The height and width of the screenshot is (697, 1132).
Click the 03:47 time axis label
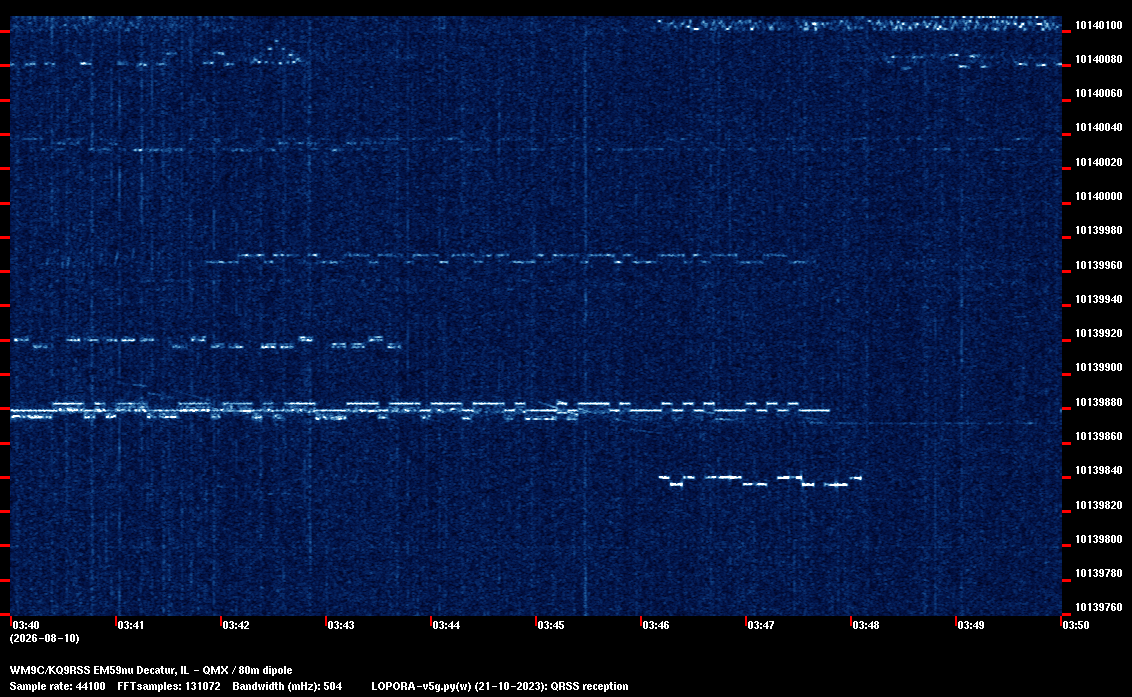tap(761, 625)
